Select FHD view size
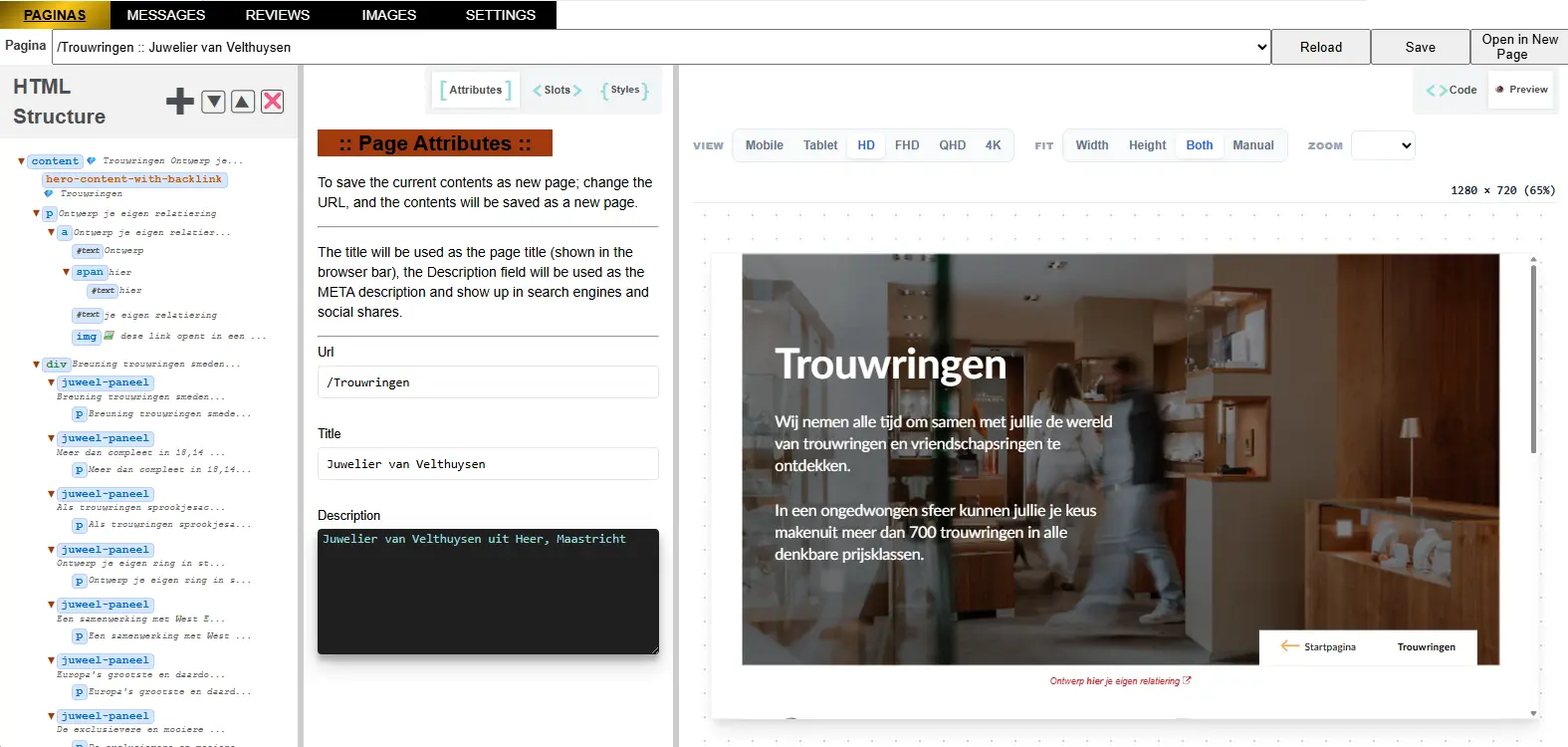Screen dimensions: 1568x747 coord(907,145)
